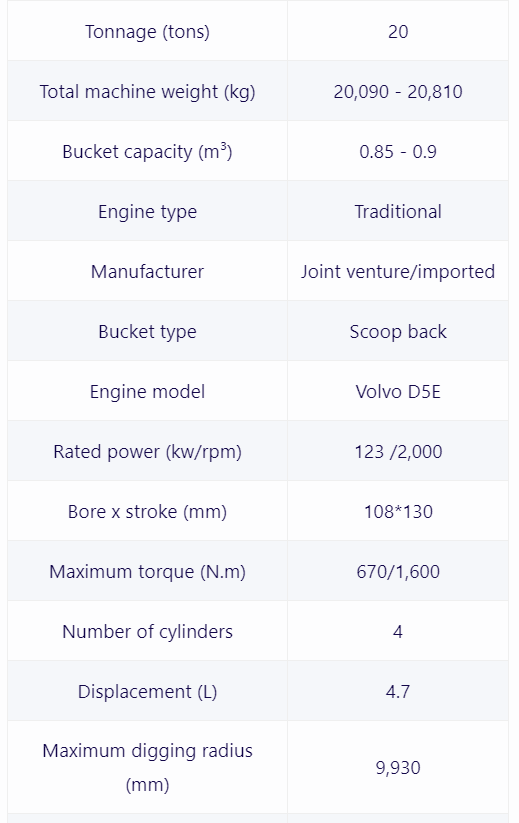519x823 pixels.
Task: Select Joint venture/imported value
Action: [x=398, y=271]
